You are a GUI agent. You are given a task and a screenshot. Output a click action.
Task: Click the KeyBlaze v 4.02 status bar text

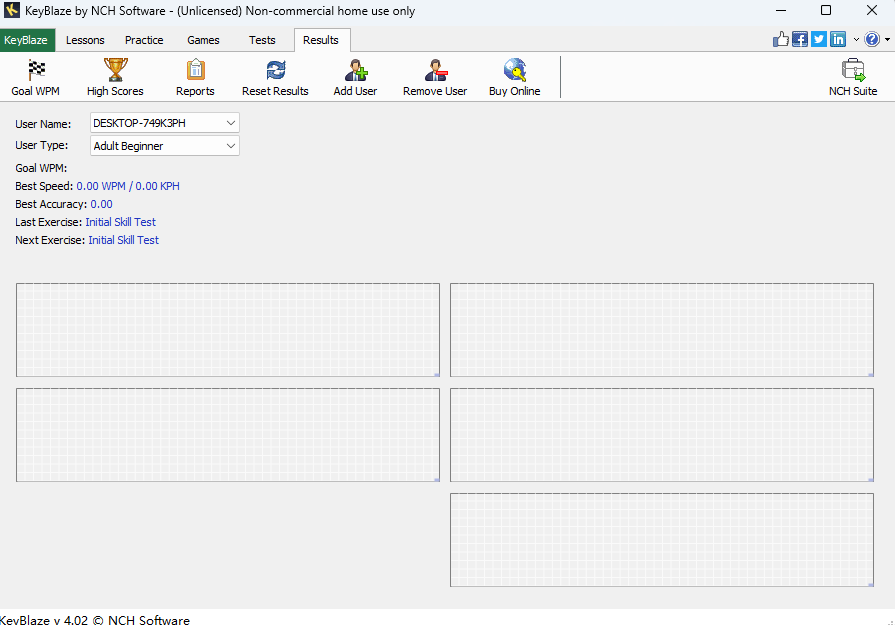point(95,620)
